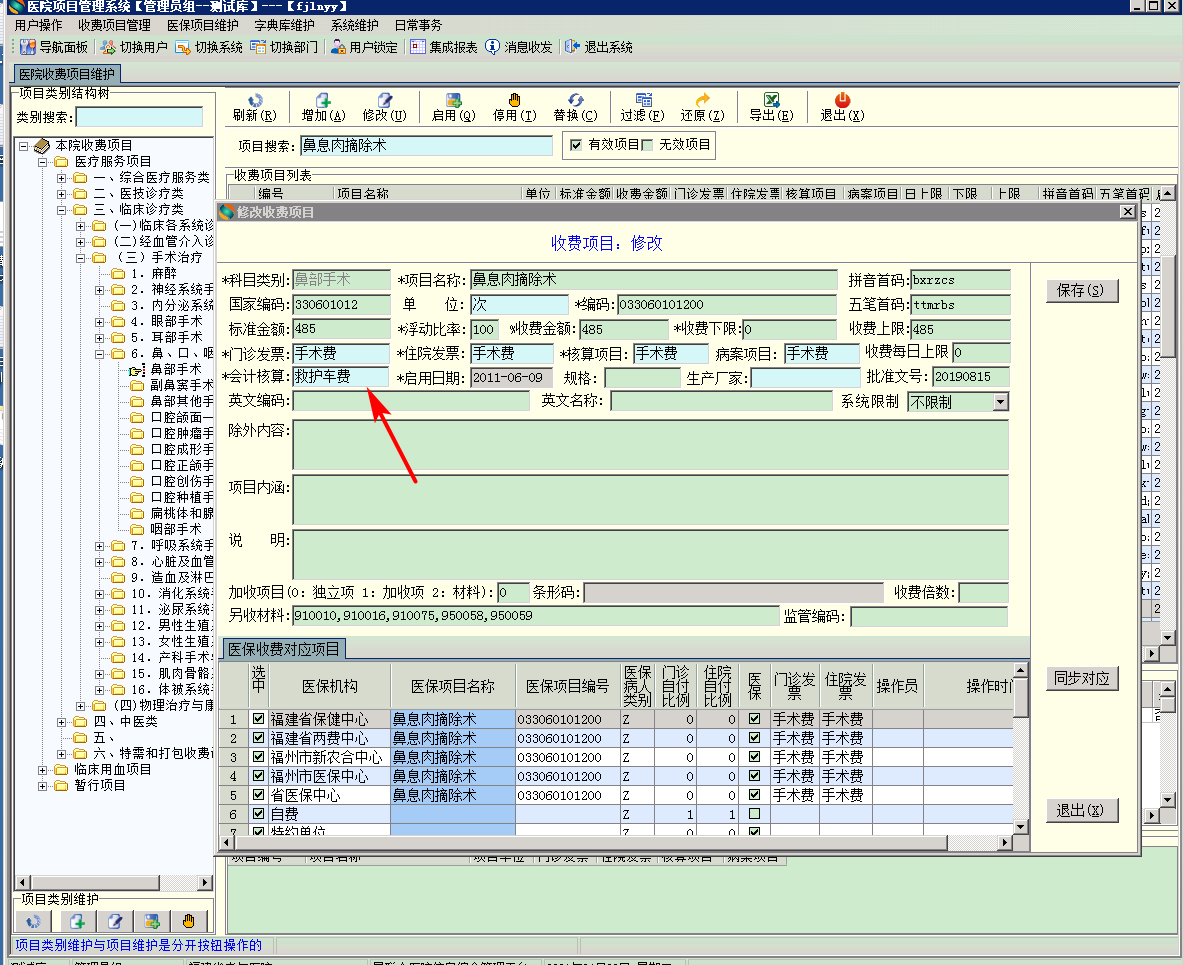The width and height of the screenshot is (1184, 965).
Task: Toggle 医保 checkbox for 福州市医保中心 row
Action: point(754,775)
